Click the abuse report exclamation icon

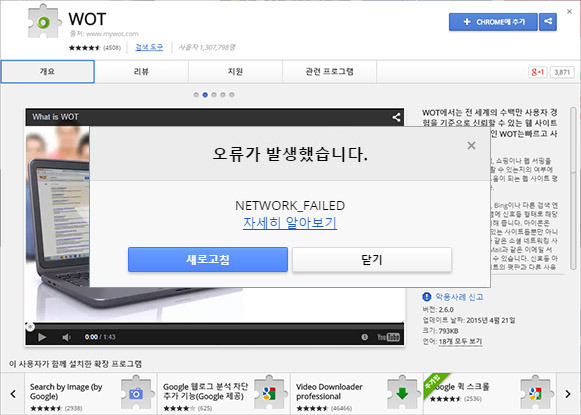coord(427,297)
